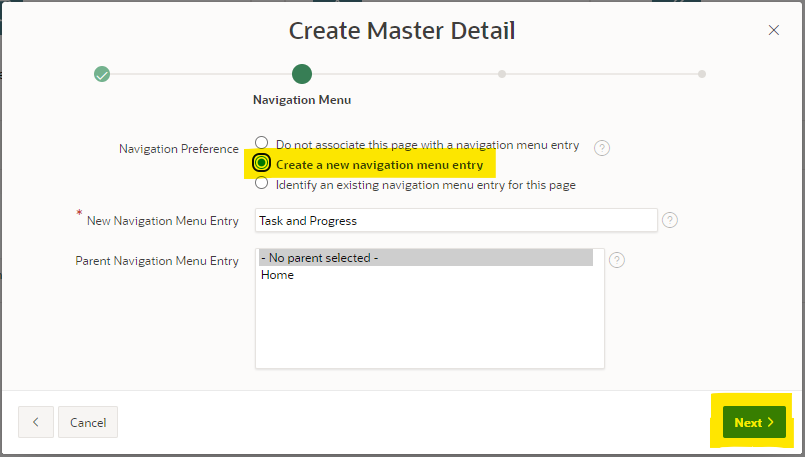The width and height of the screenshot is (805, 457).
Task: Choose 'Create a new navigation menu entry' radio
Action: coord(262,163)
